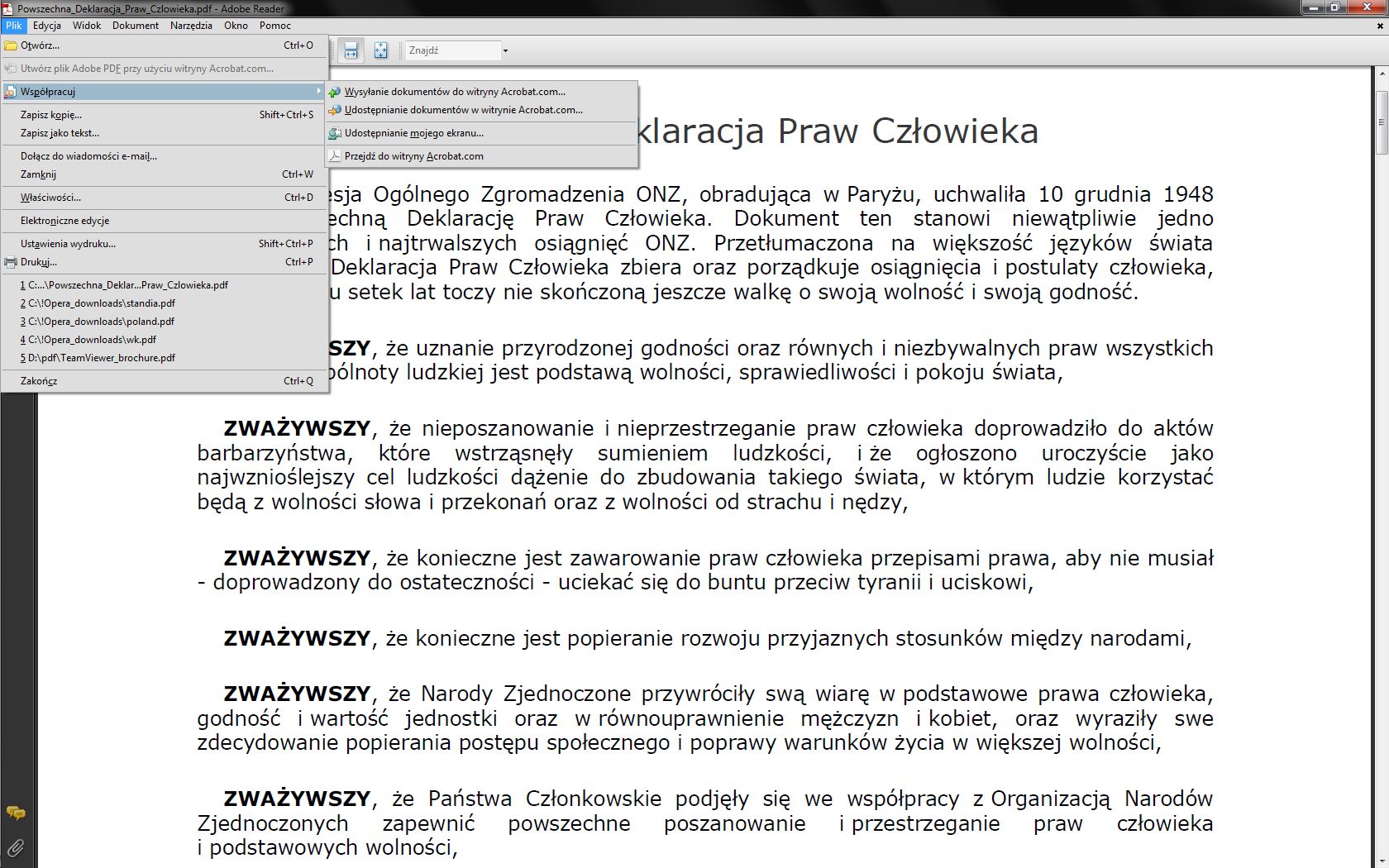This screenshot has height=868, width=1389.
Task: Close the document with the black X
Action: click(1378, 26)
